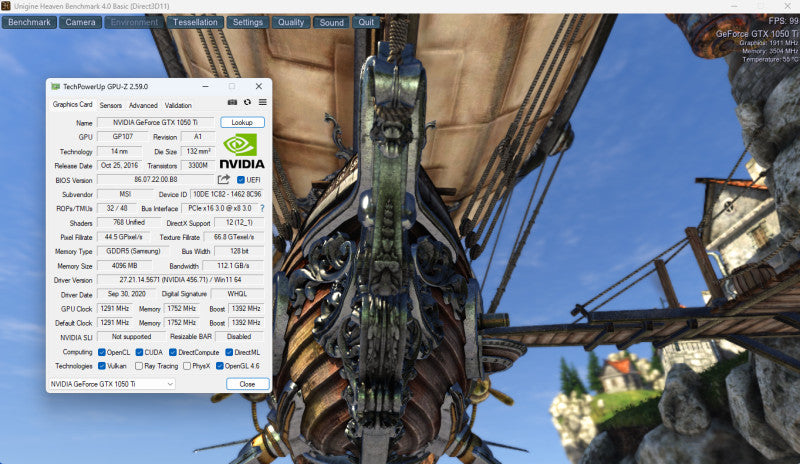
Task: Open the GPU selection dropdown in GPU-Z
Action: (112, 384)
